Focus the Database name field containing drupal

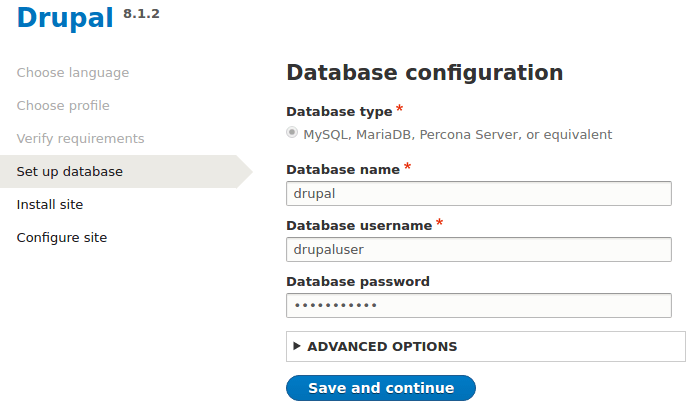478,193
